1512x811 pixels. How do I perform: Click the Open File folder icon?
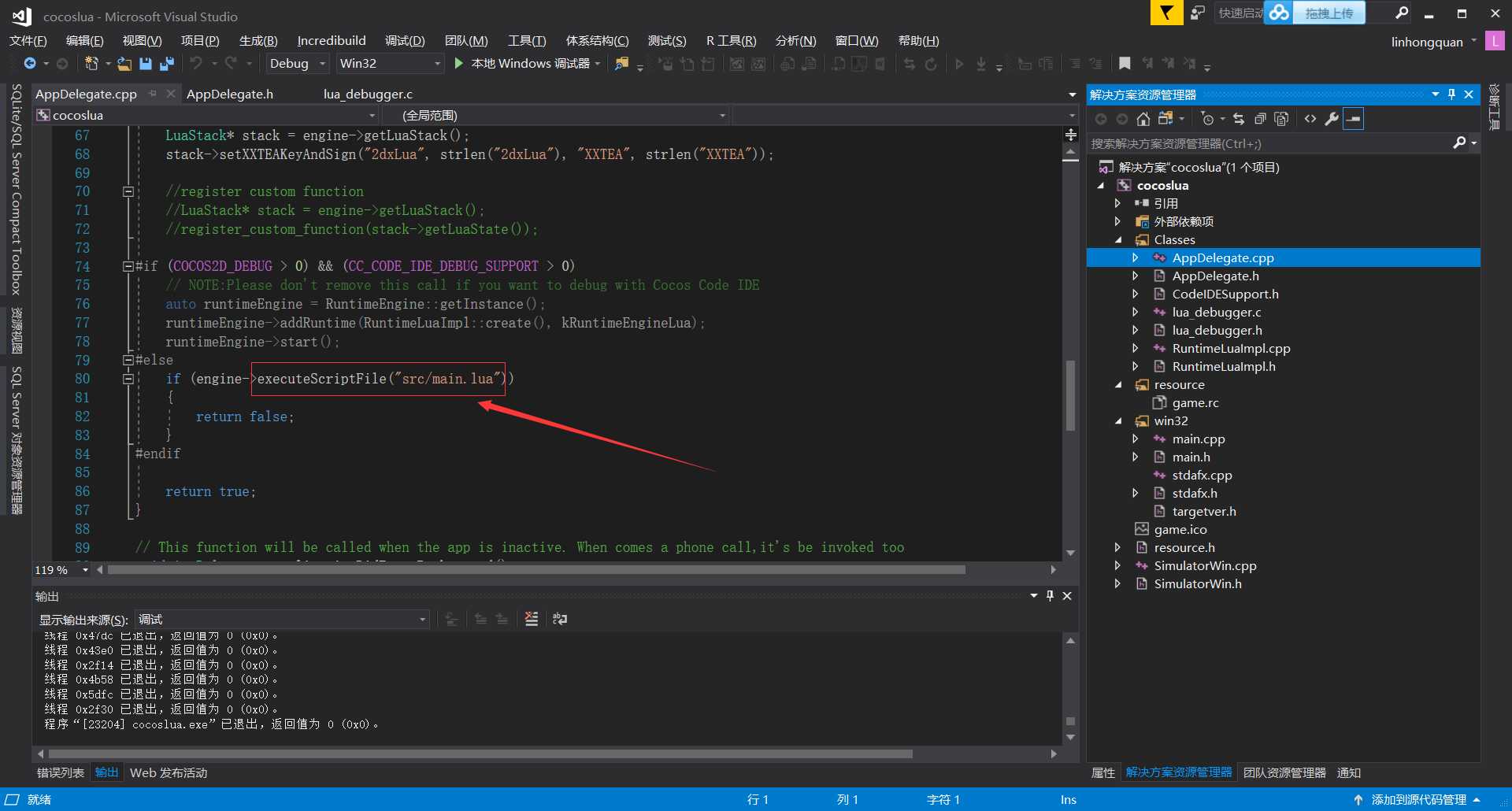pyautogui.click(x=124, y=64)
